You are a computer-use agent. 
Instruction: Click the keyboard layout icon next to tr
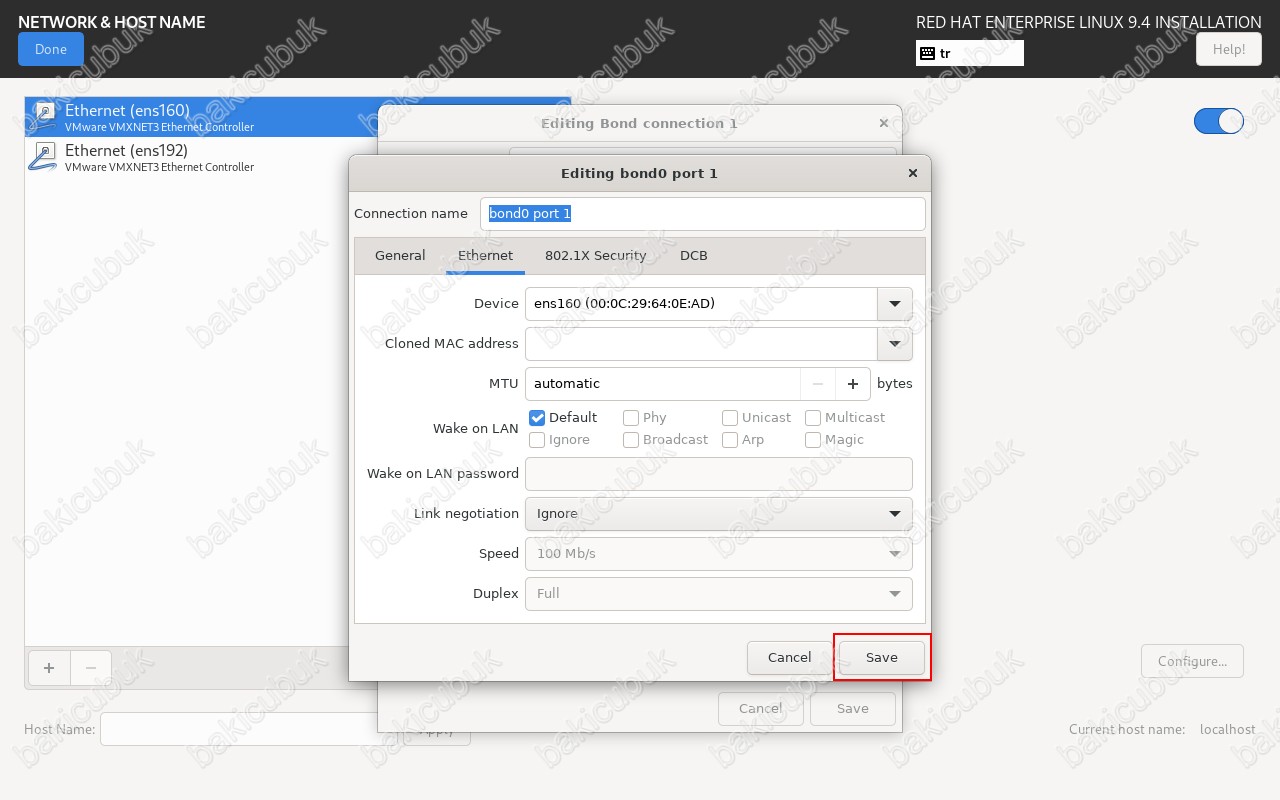tap(927, 53)
